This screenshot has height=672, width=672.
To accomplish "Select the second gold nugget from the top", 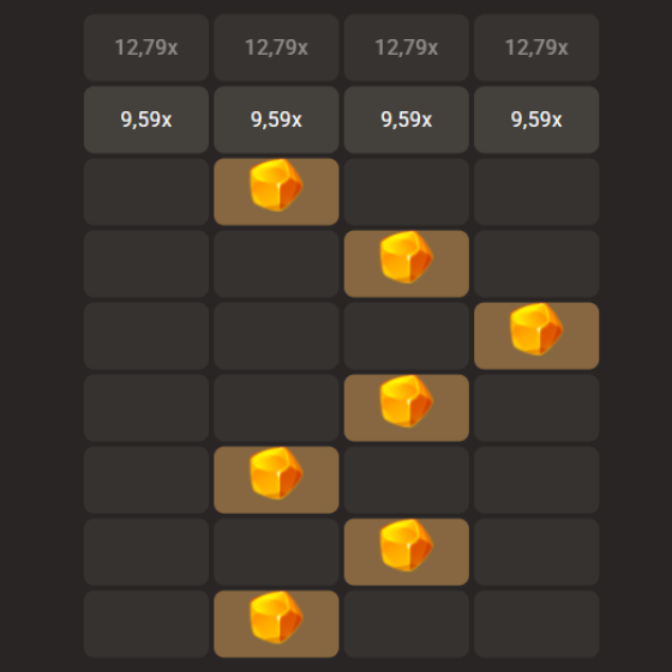I will [x=406, y=263].
